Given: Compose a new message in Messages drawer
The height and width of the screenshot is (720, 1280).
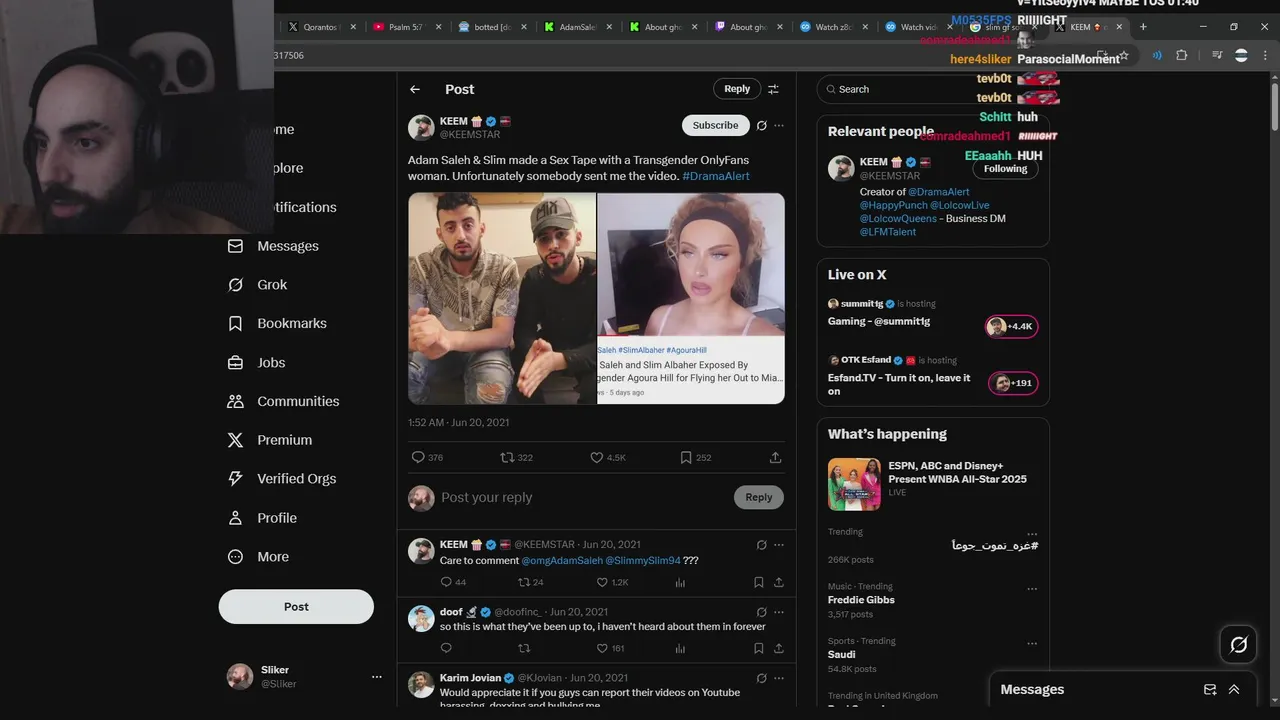Looking at the screenshot, I should click(1210, 689).
